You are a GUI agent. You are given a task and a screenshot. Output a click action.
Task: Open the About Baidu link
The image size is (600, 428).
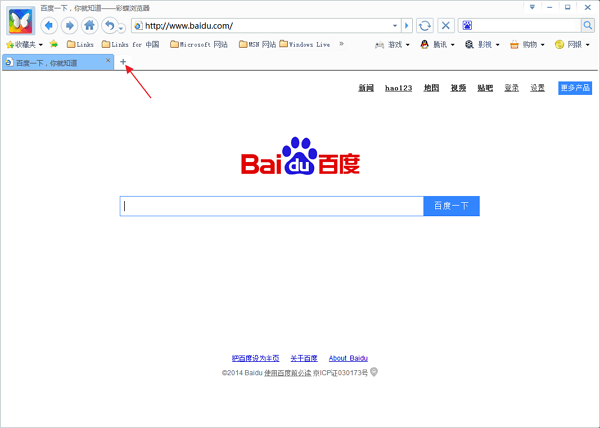(x=348, y=358)
